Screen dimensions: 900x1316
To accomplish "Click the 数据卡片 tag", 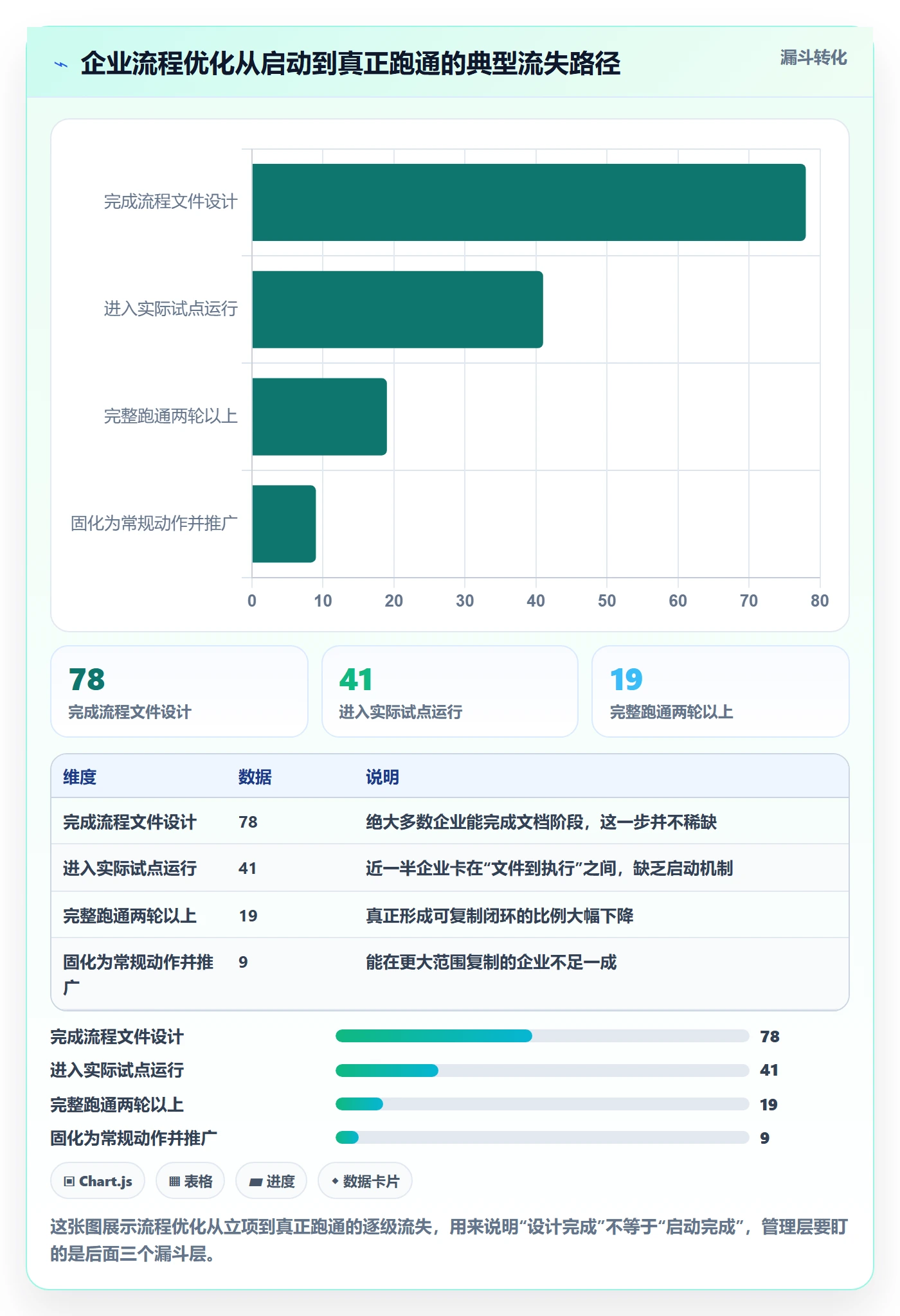I will click(x=365, y=1181).
